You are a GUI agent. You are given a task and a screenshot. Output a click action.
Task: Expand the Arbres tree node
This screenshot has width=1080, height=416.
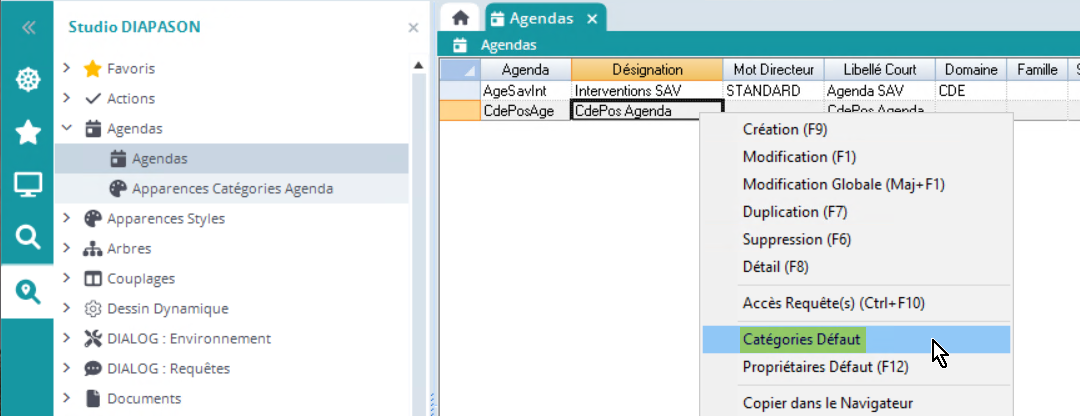pos(67,249)
